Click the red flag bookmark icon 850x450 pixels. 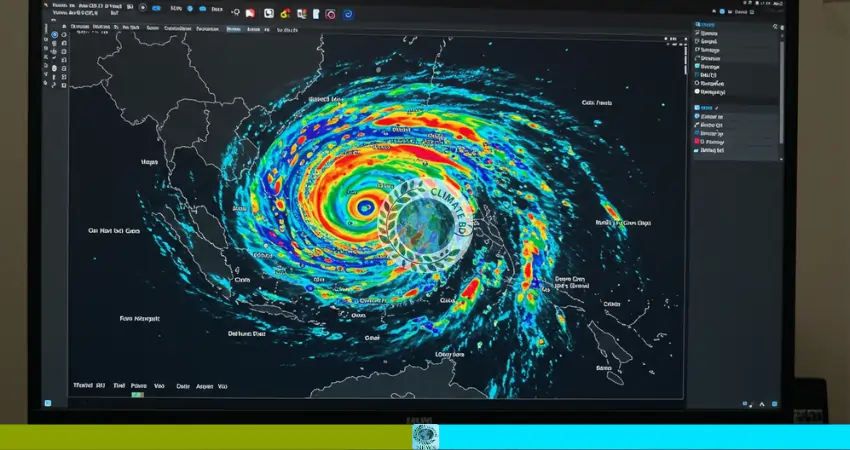pos(250,14)
